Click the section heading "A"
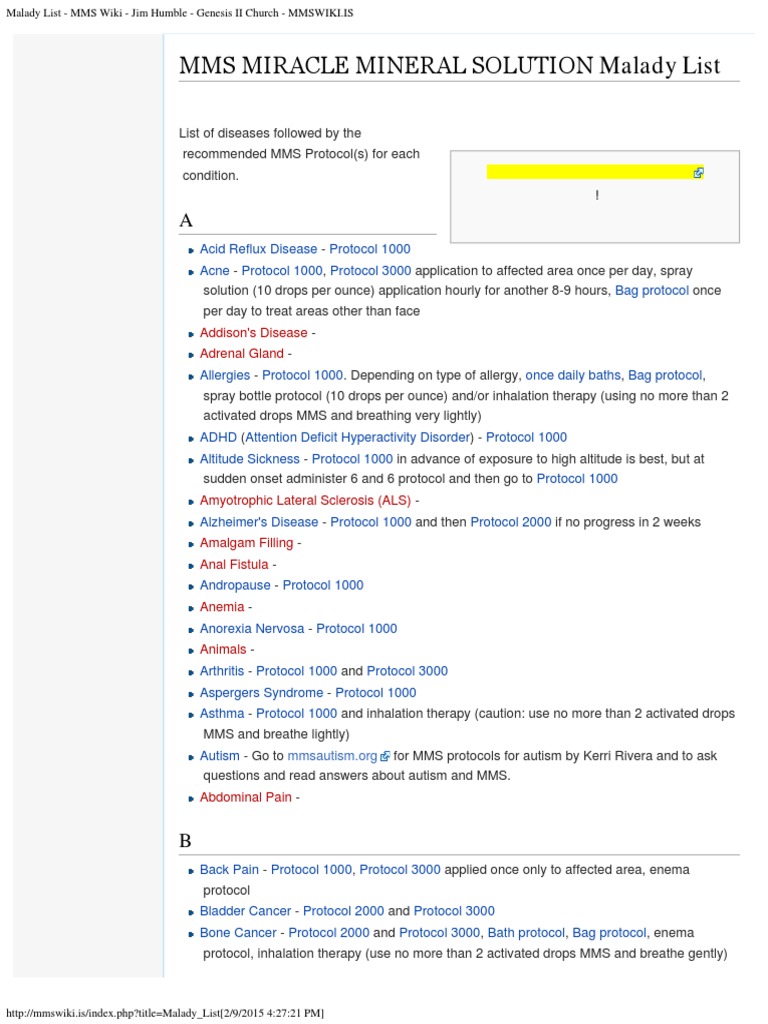 186,220
